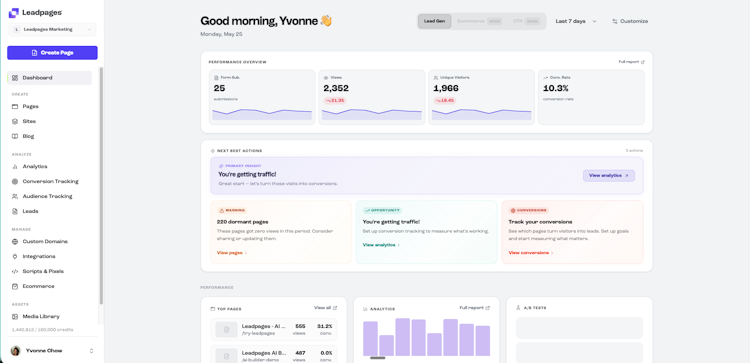
Task: Click the Create Page button
Action: click(x=52, y=53)
